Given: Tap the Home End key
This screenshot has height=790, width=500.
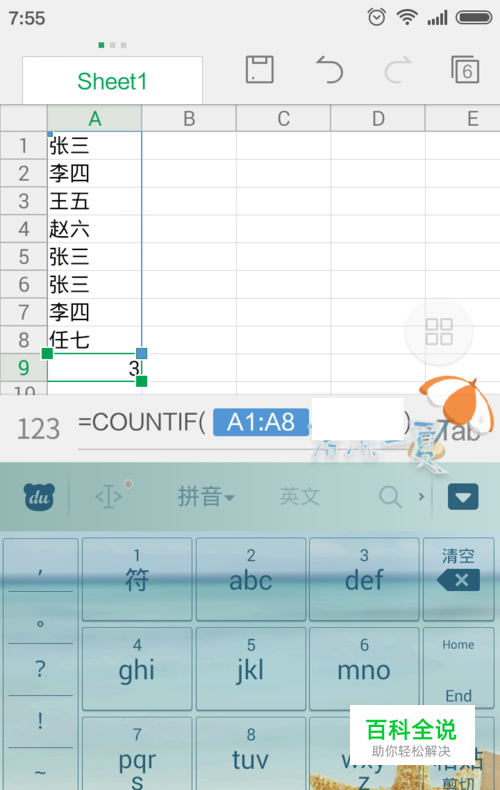Looking at the screenshot, I should point(459,669).
